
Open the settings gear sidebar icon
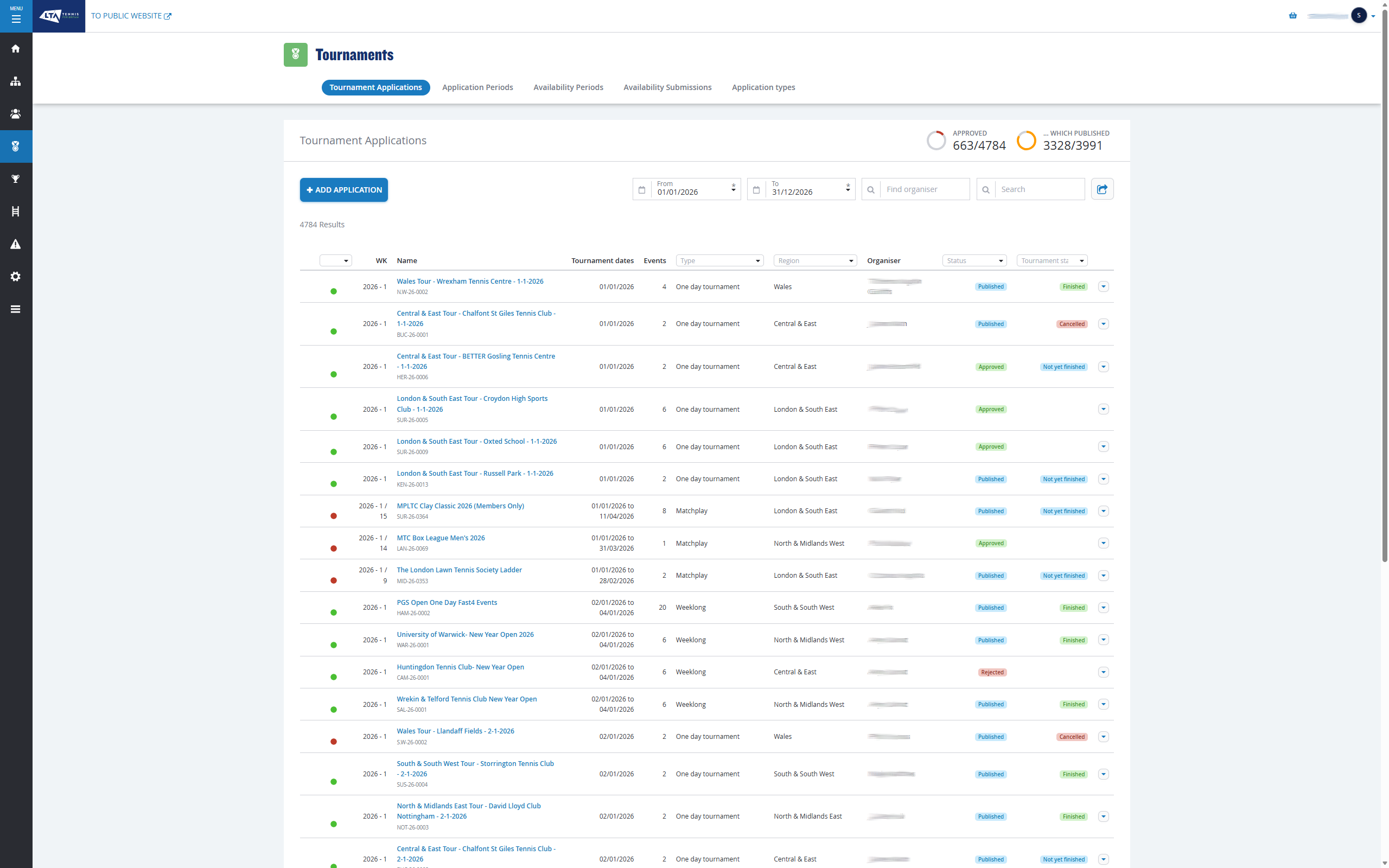[x=16, y=277]
